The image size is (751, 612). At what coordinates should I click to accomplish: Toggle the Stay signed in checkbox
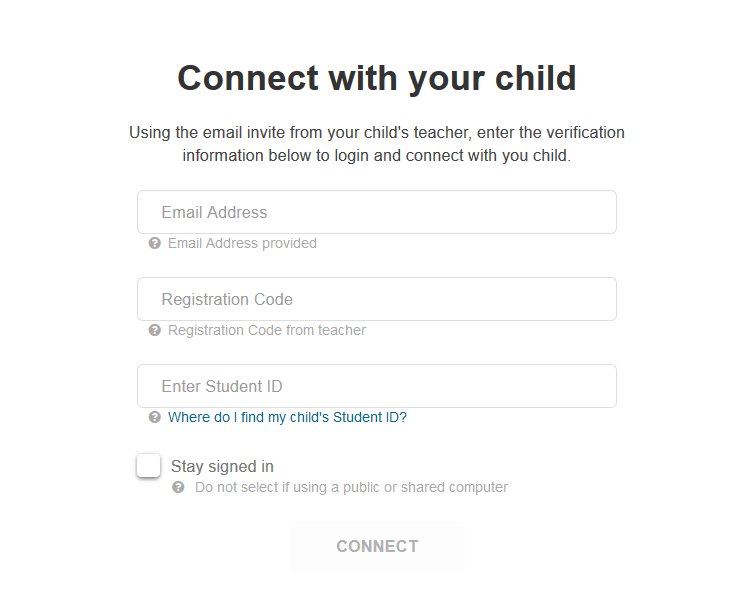point(149,466)
